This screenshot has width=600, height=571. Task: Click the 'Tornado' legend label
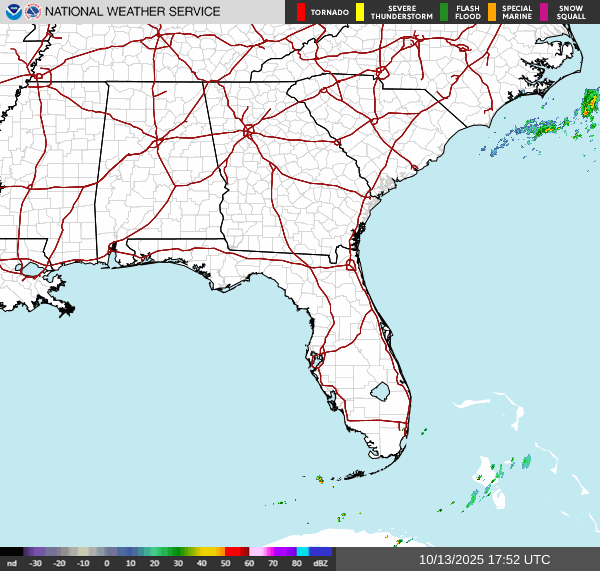click(x=329, y=13)
